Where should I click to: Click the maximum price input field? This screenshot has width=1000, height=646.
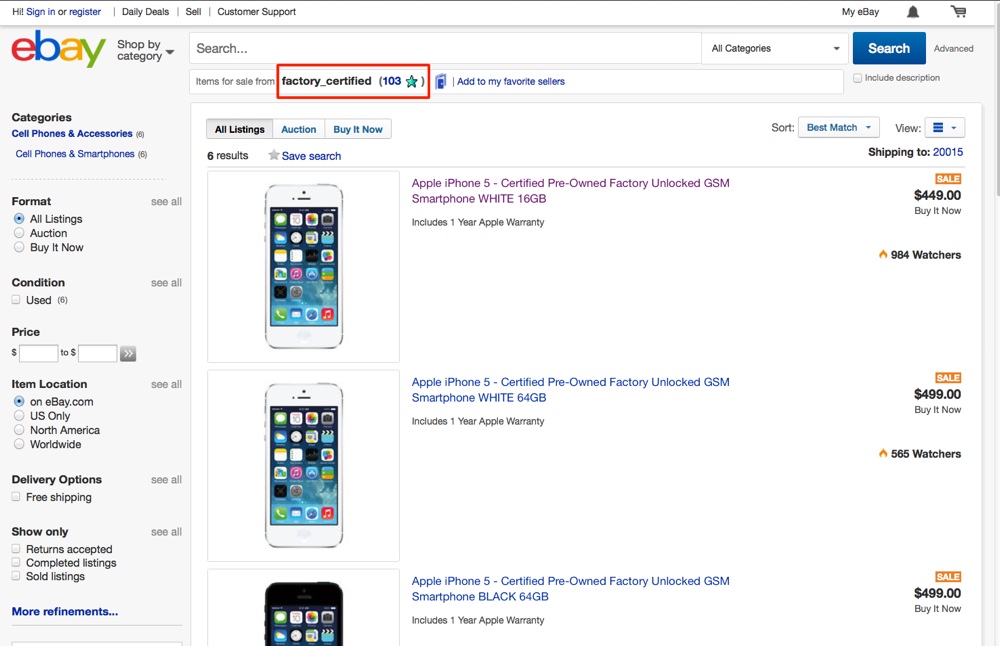pyautogui.click(x=98, y=353)
